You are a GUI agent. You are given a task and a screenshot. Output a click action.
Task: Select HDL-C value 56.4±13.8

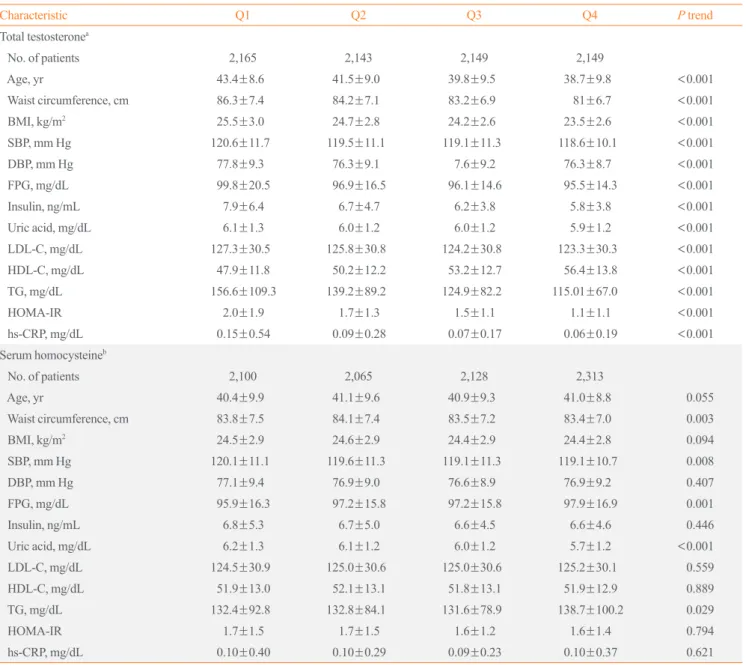point(590,270)
